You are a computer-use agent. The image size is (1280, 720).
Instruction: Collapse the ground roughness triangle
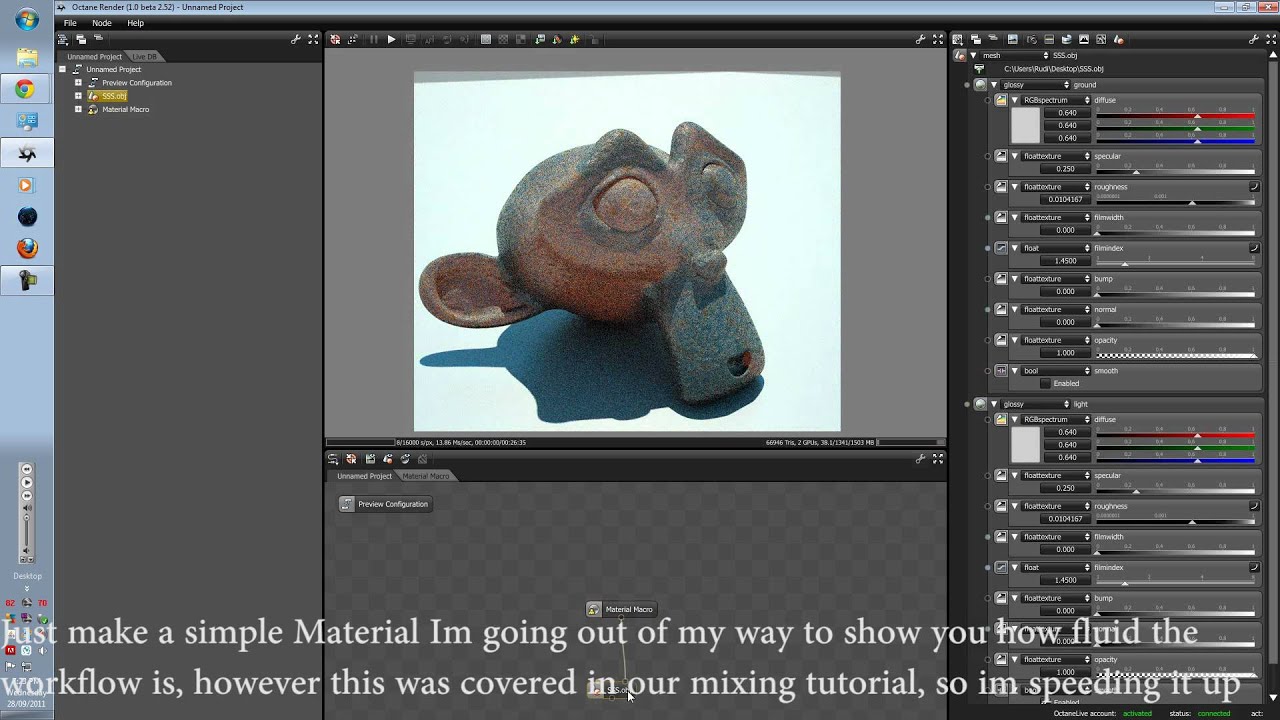[x=1015, y=187]
